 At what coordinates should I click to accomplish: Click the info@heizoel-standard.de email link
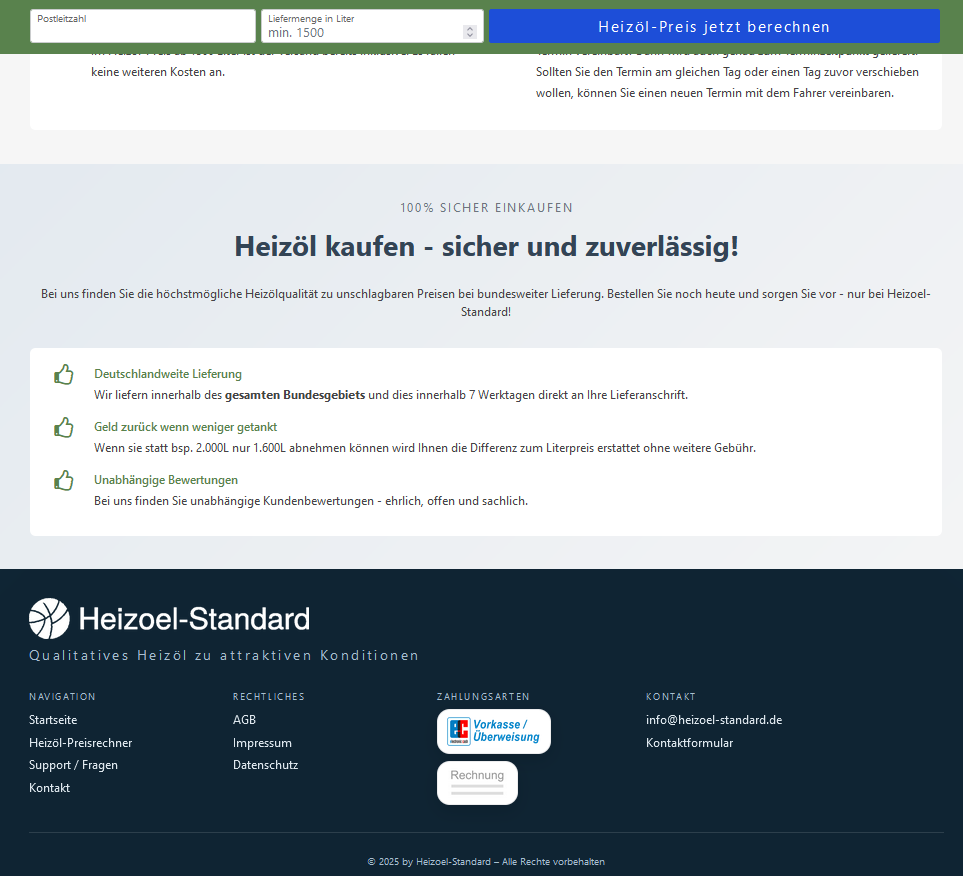tap(713, 720)
